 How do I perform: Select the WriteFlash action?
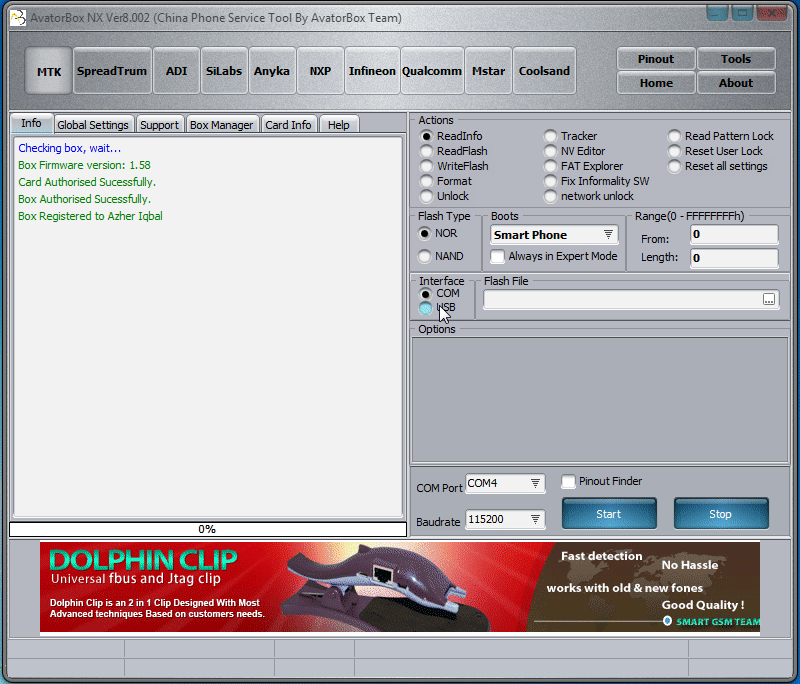point(454,166)
